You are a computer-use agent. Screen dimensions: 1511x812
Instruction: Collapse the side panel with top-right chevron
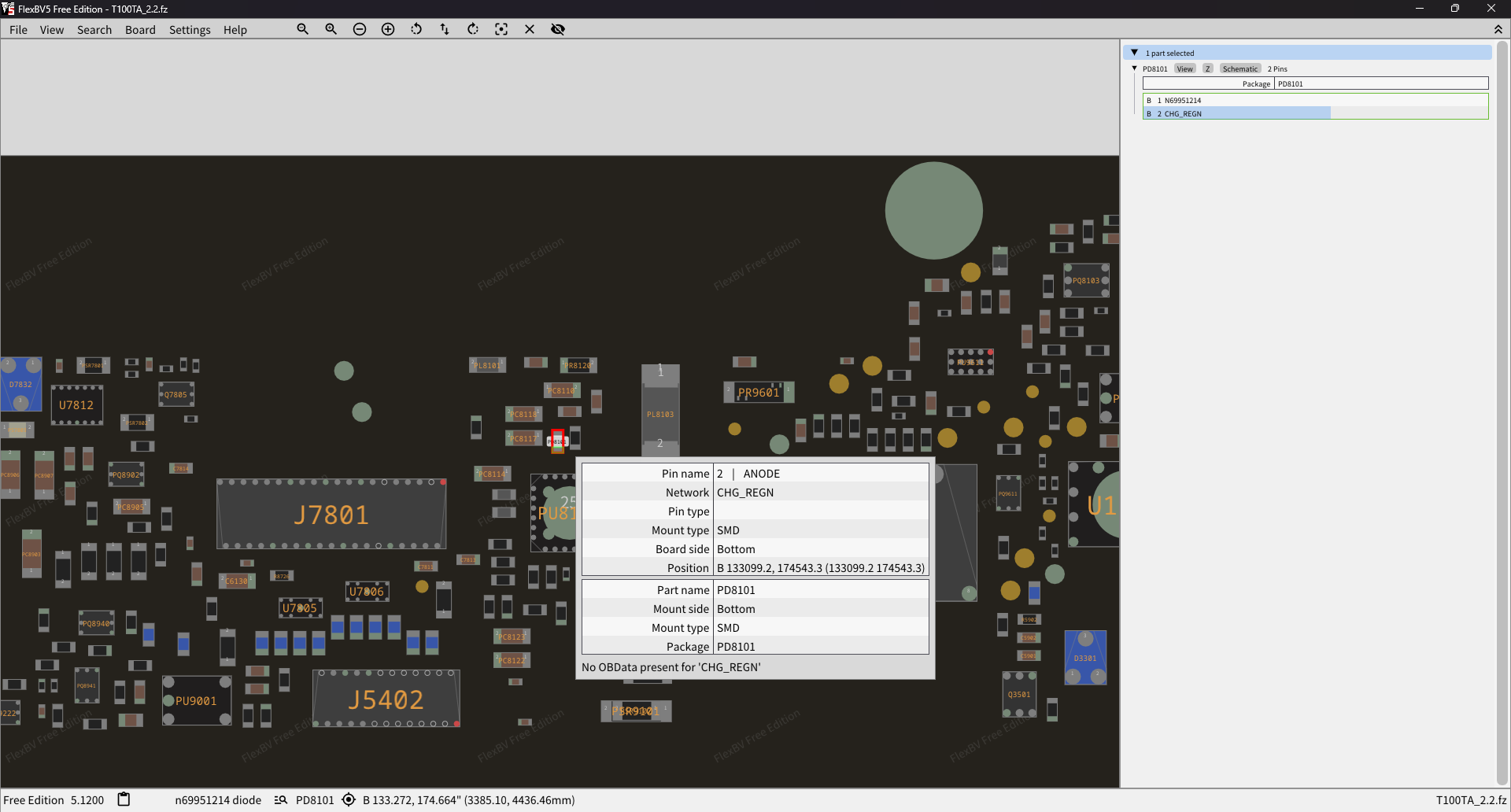pyautogui.click(x=1498, y=29)
